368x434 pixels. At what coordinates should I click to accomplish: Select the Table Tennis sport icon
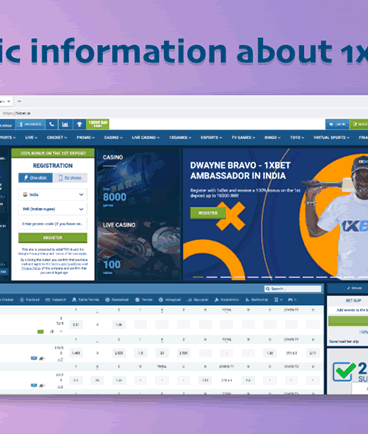(x=86, y=300)
